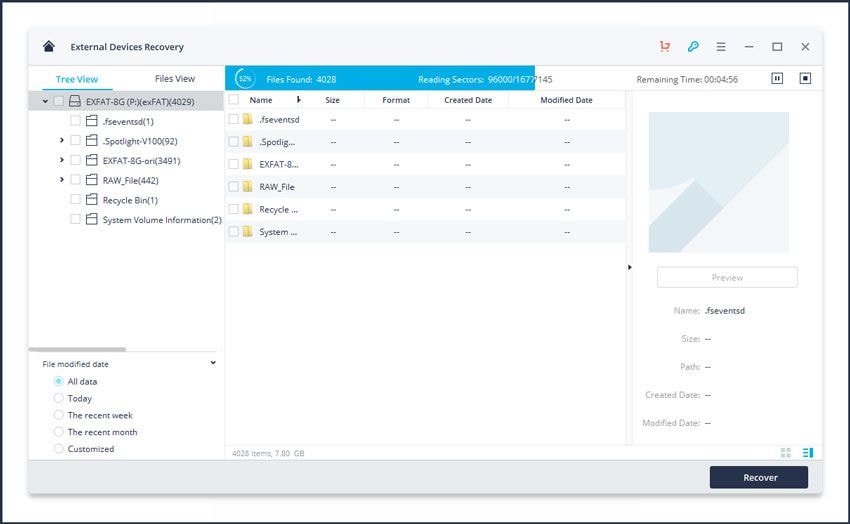Select the Tree View tab
The height and width of the screenshot is (524, 850).
77,79
